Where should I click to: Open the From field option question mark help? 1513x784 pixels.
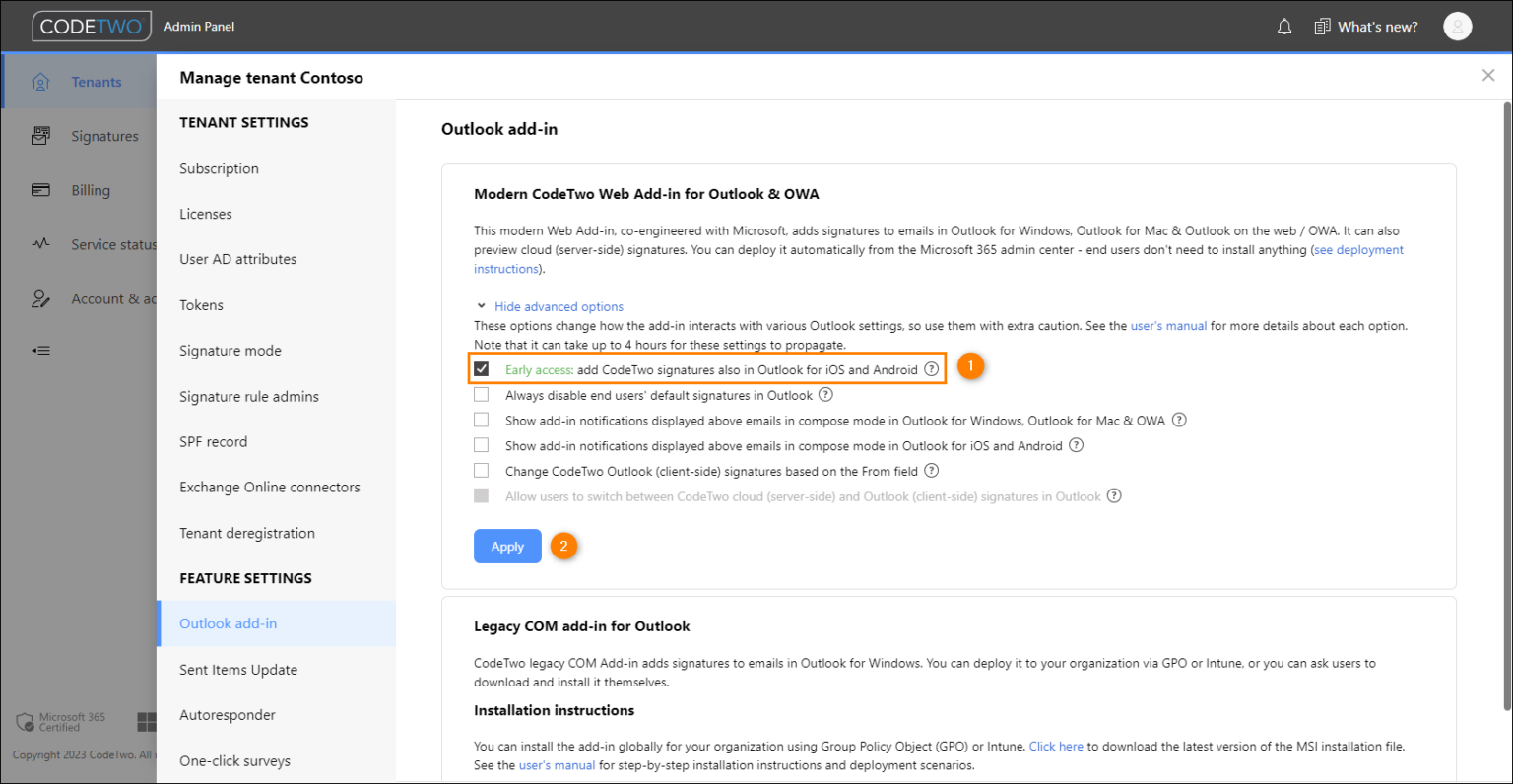pos(931,470)
